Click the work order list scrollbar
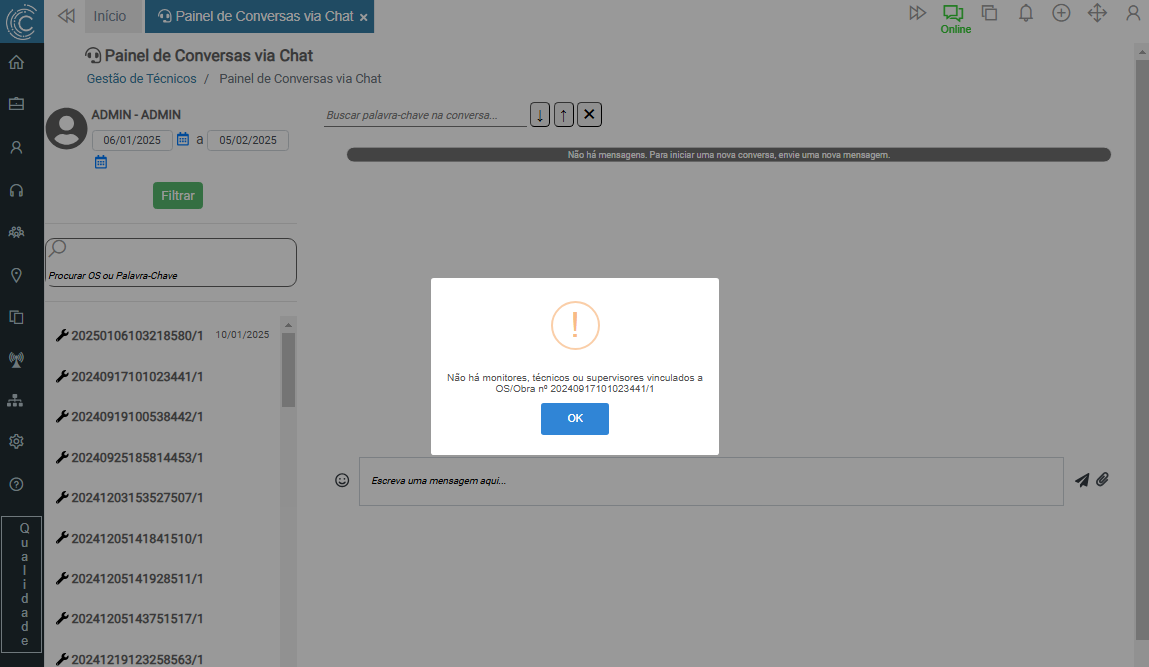 [288, 370]
